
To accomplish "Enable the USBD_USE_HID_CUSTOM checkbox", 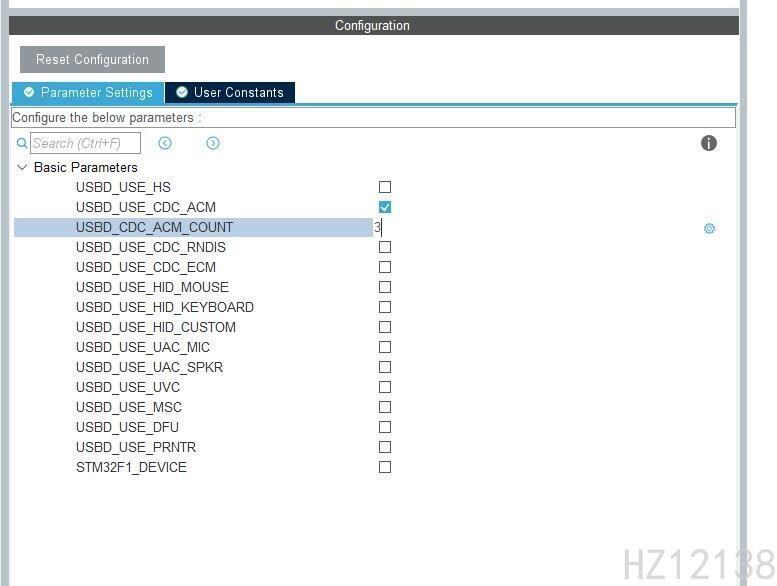I will 385,327.
